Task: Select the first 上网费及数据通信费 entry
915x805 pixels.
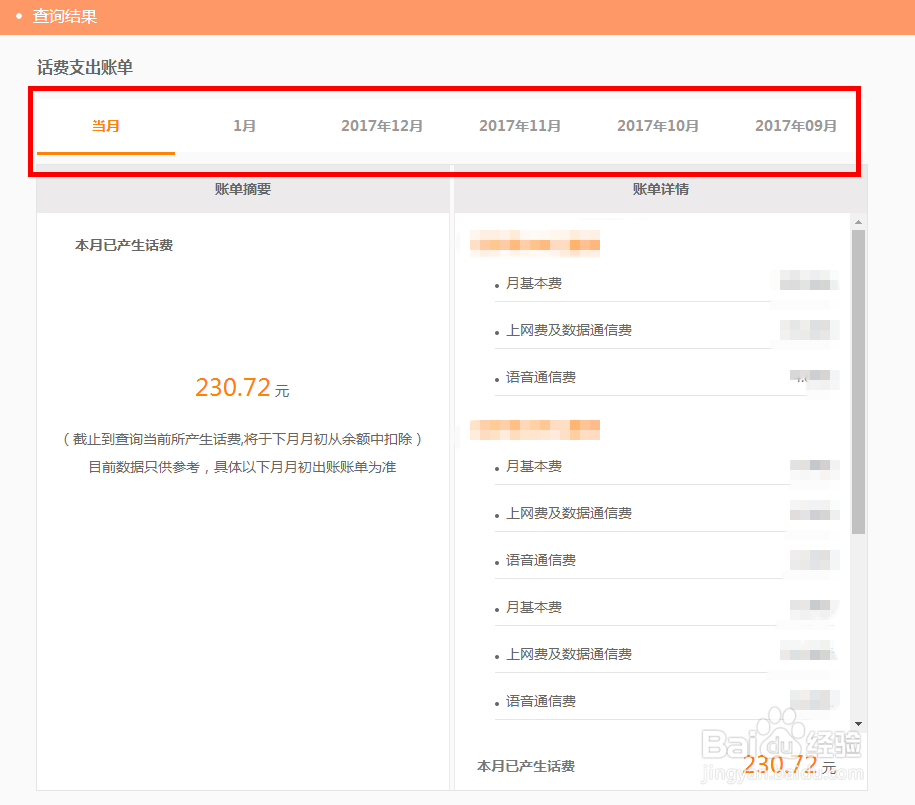Action: click(x=567, y=330)
